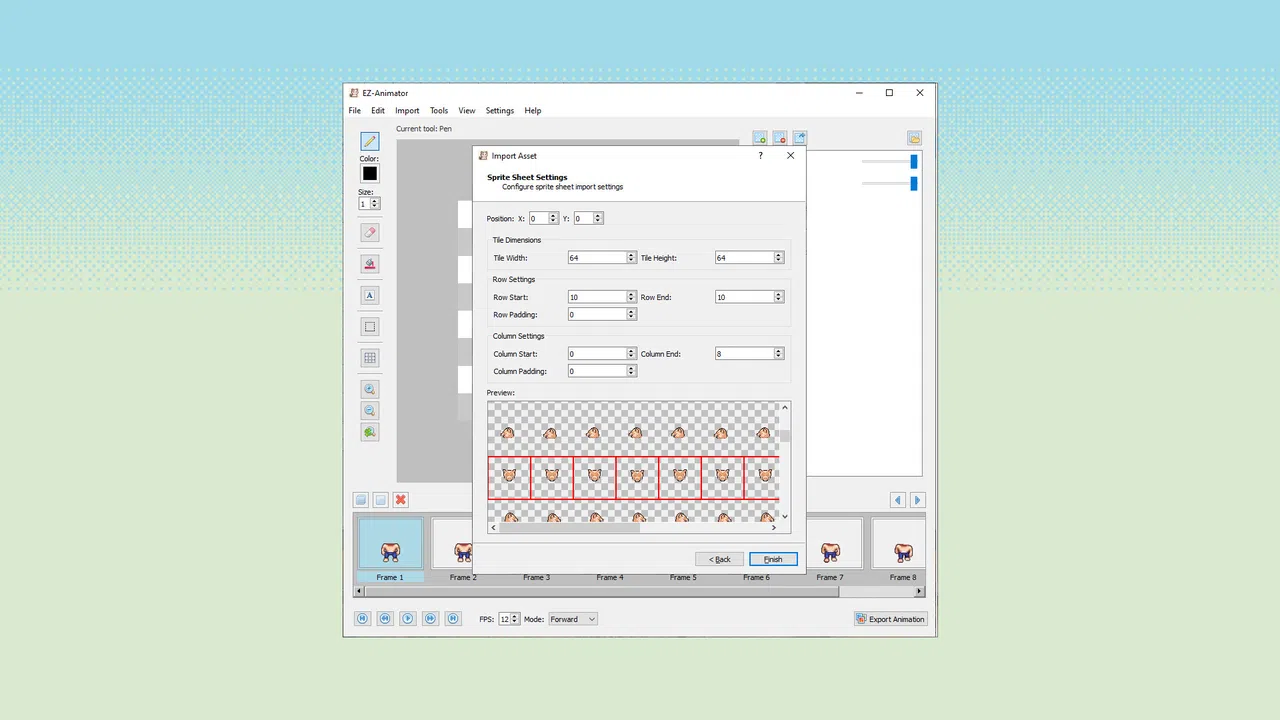Screen dimensions: 1280x720
Task: Click the pen Size stepper arrows
Action: pos(375,204)
